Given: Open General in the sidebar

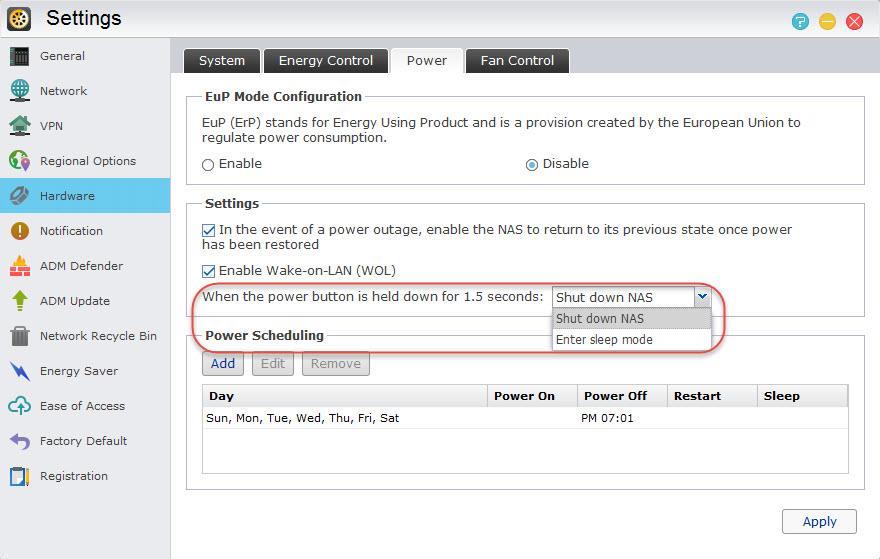Looking at the screenshot, I should tap(62, 56).
